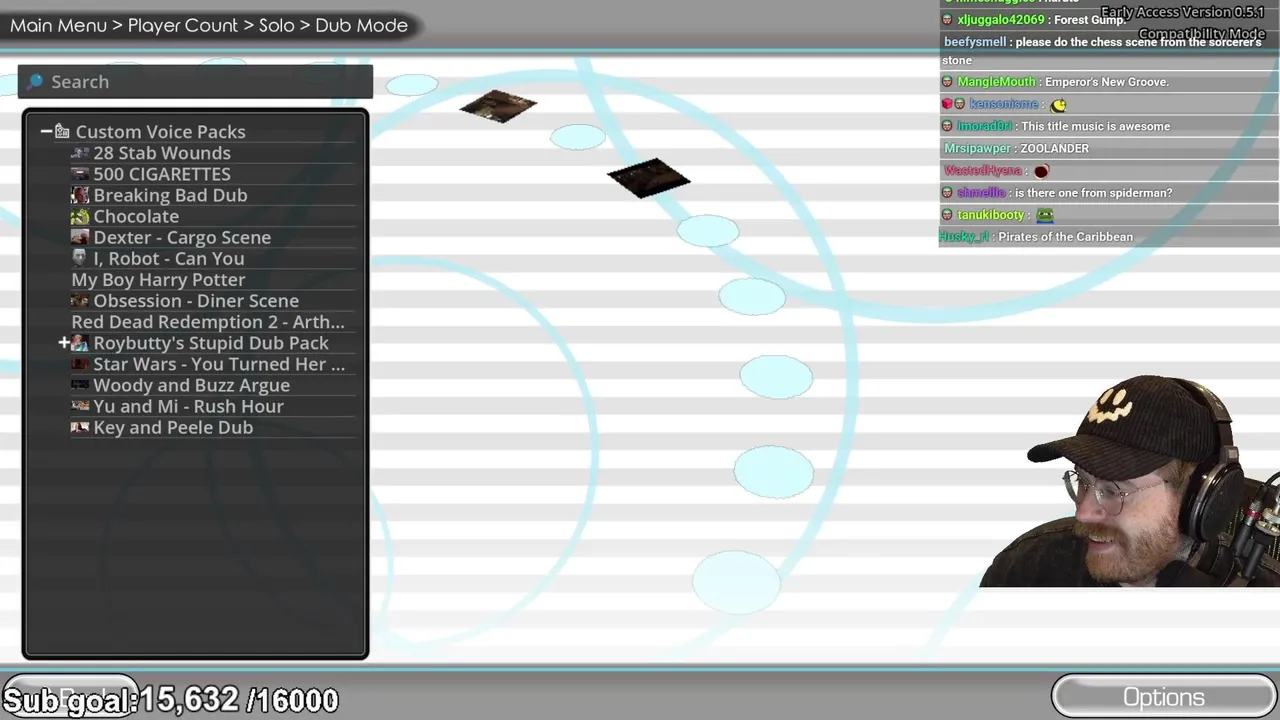Click username shmellio in chat
The image size is (1280, 720).
(x=981, y=193)
